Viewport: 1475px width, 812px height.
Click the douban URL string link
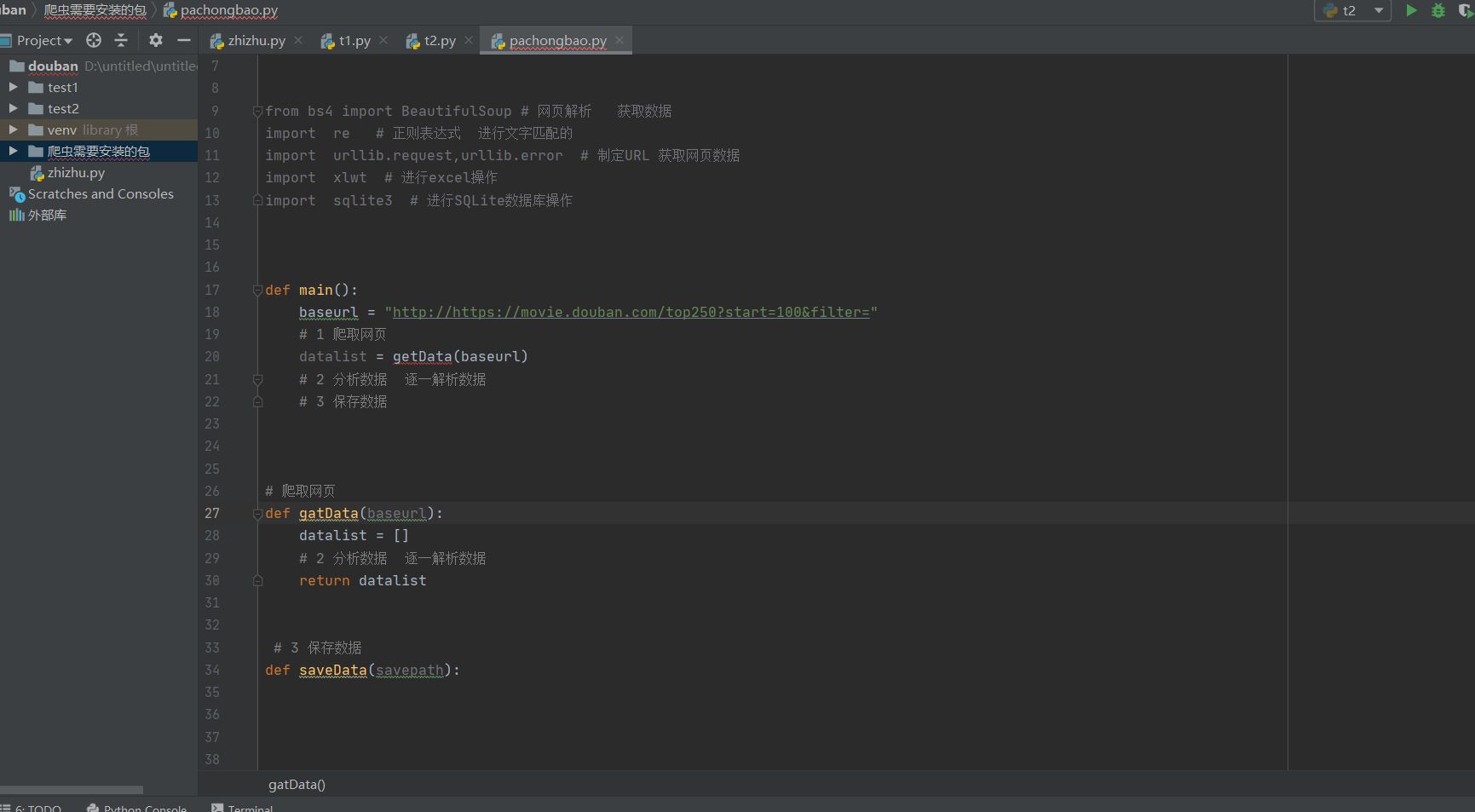pyautogui.click(x=631, y=312)
